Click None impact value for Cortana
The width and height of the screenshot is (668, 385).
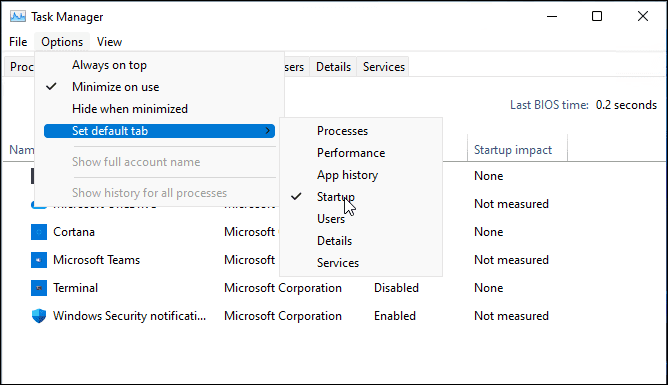click(x=489, y=232)
